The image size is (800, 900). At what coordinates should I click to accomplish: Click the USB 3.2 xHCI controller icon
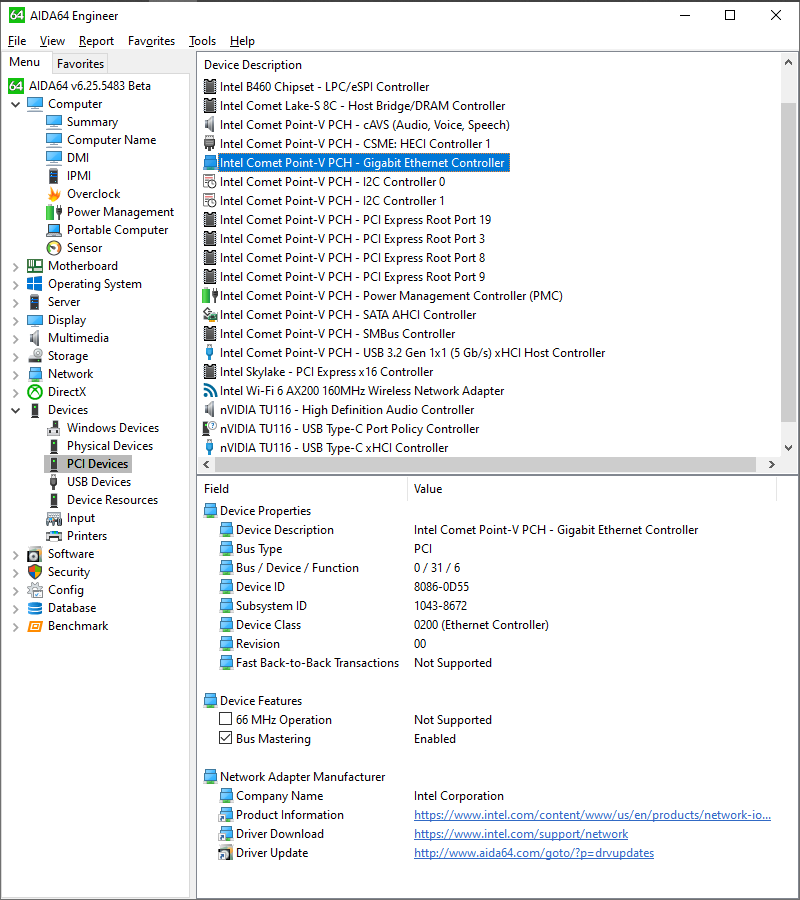click(210, 353)
